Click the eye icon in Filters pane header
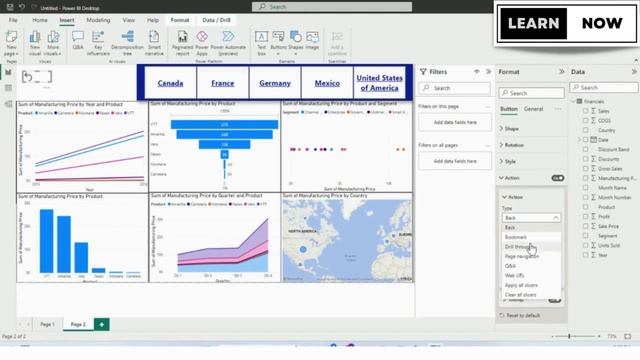This screenshot has width=640, height=360. 476,72
